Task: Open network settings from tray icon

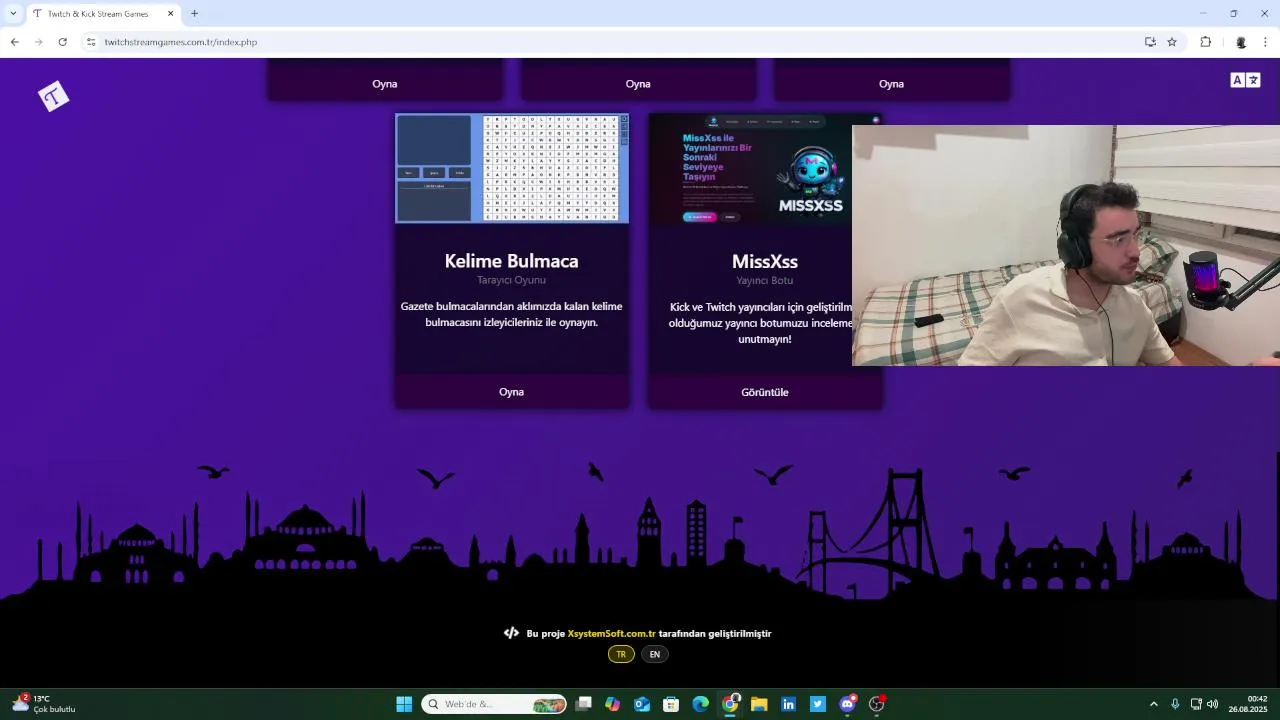Action: [1196, 704]
